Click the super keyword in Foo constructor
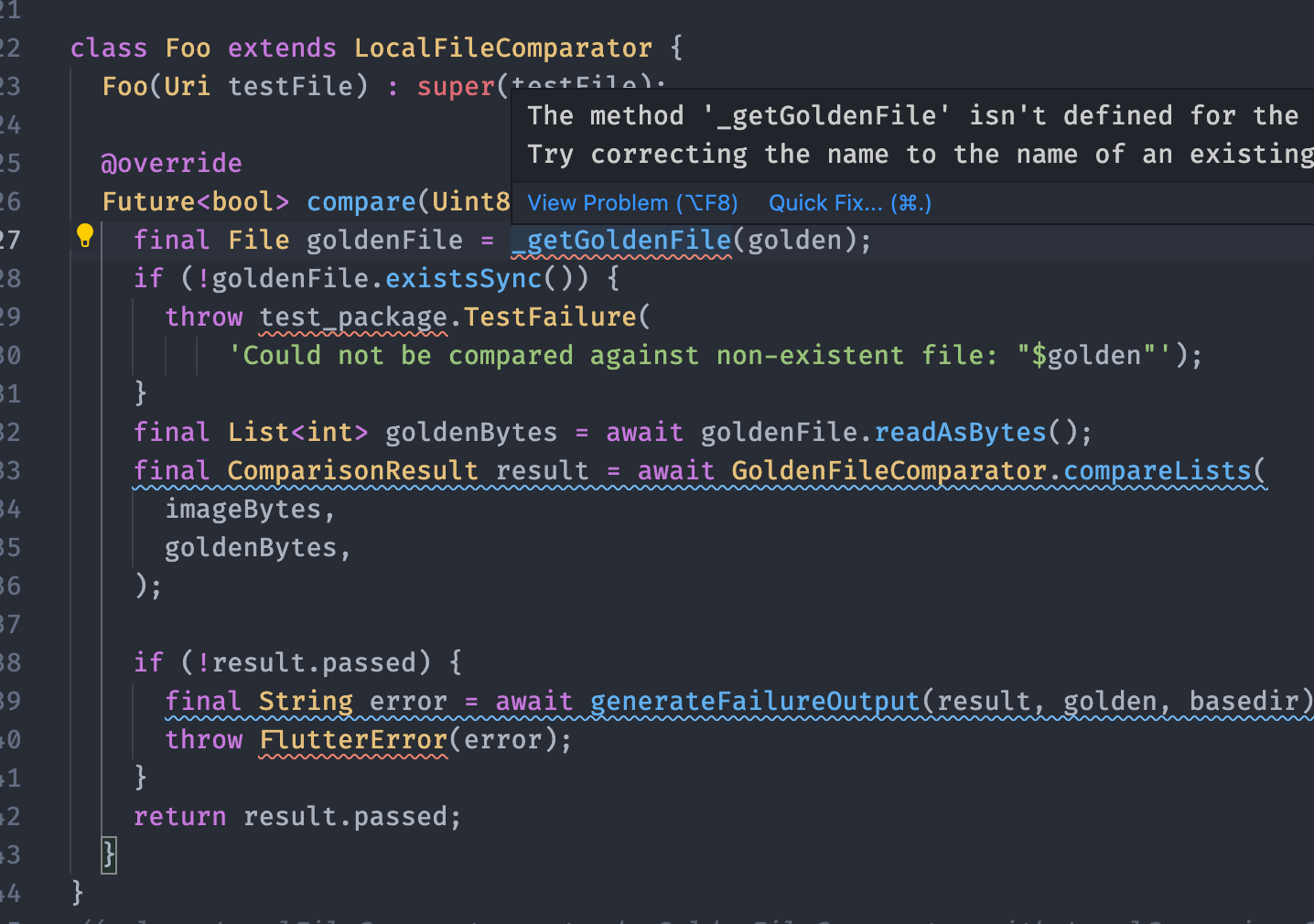Screen dimensions: 1314x924 [456, 87]
